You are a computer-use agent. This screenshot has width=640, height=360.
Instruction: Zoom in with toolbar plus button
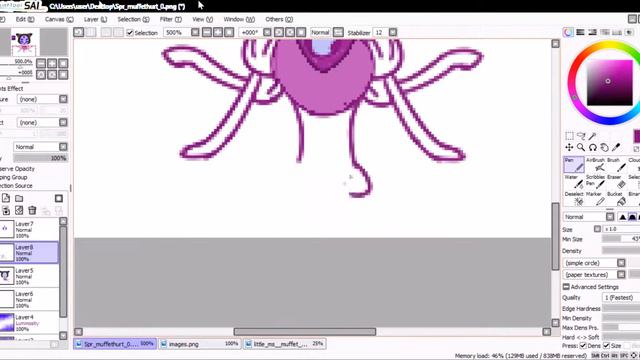coord(218,32)
